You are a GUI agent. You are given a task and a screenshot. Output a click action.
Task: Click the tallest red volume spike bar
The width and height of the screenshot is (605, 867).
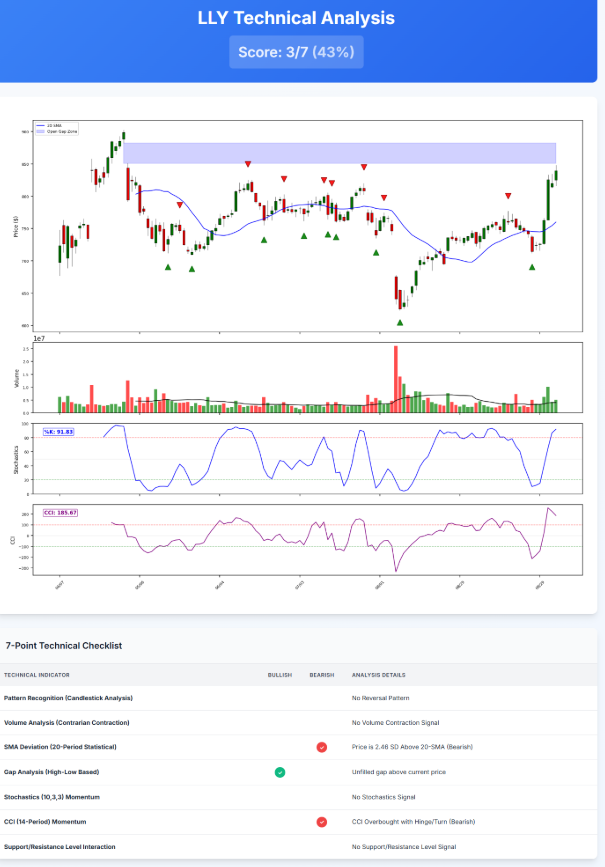396,379
